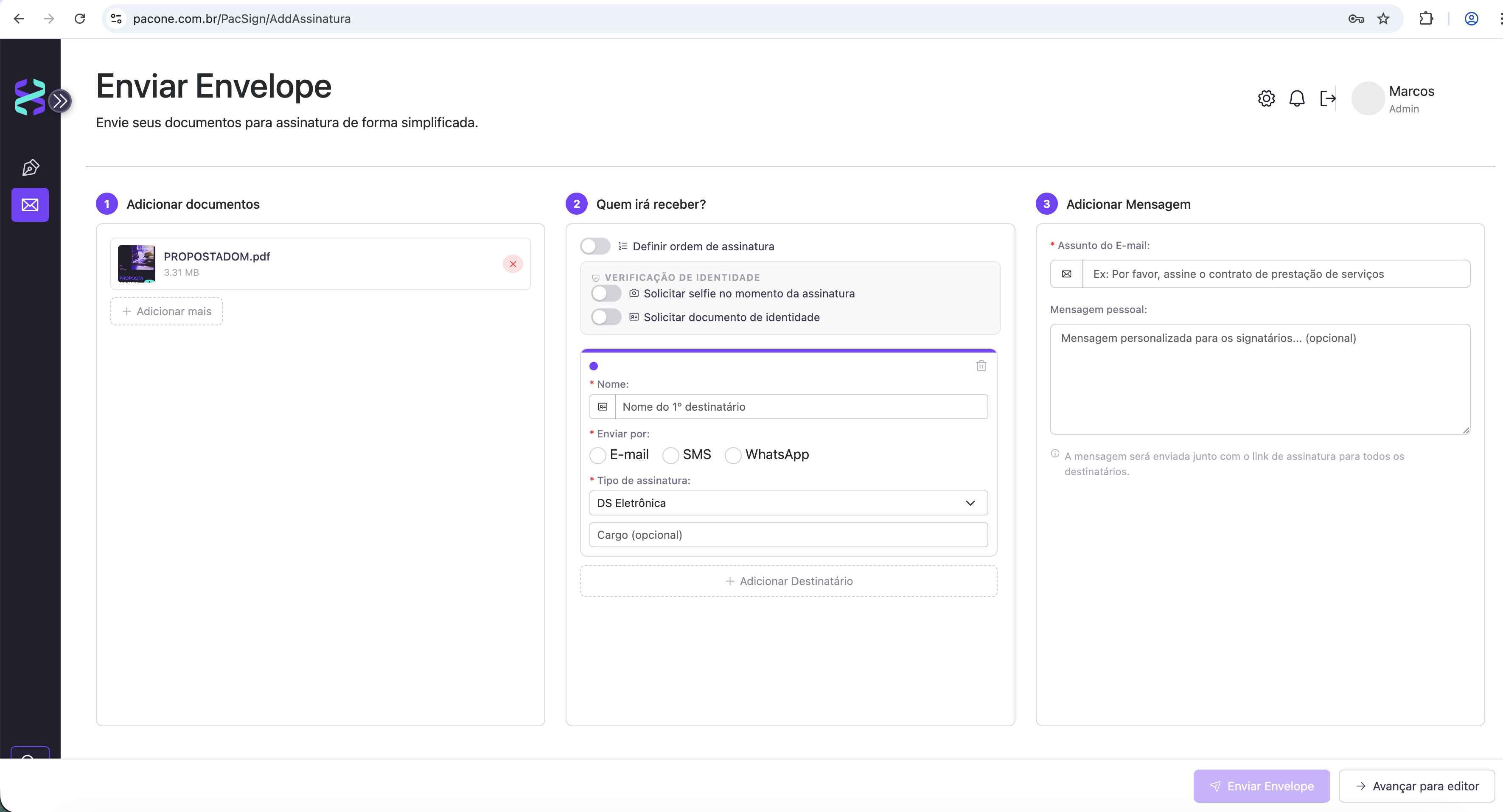
Task: Open settings gear icon
Action: 1266,98
